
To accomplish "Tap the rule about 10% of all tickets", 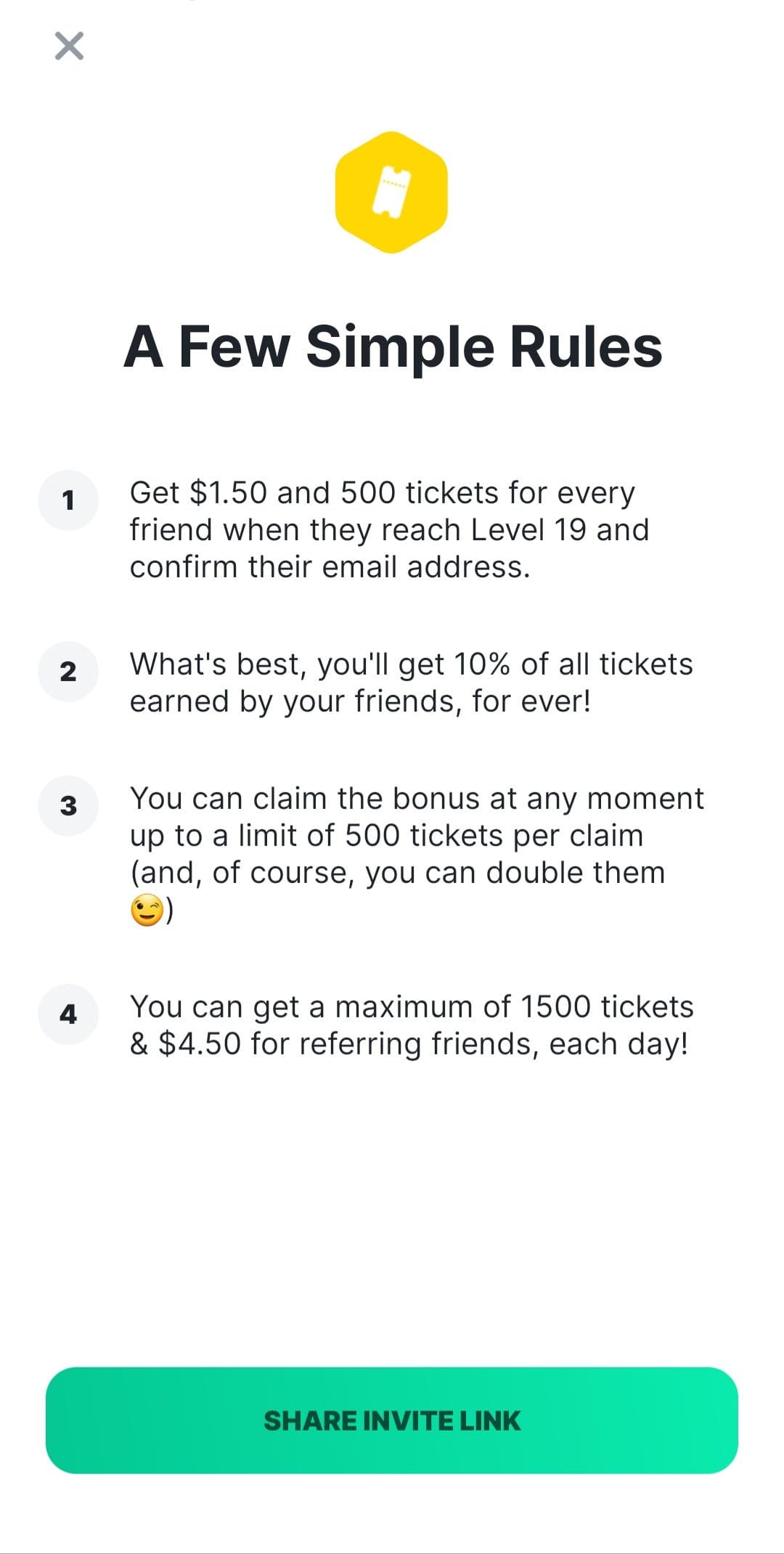I will point(411,683).
